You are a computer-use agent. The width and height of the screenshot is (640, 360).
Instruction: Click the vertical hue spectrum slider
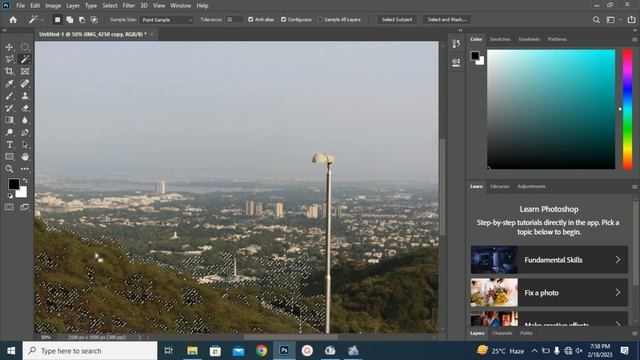pos(627,109)
